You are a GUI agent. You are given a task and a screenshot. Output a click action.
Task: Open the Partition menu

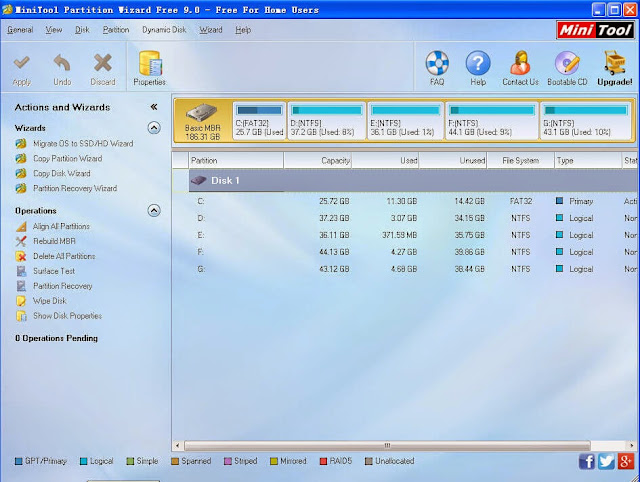point(116,30)
